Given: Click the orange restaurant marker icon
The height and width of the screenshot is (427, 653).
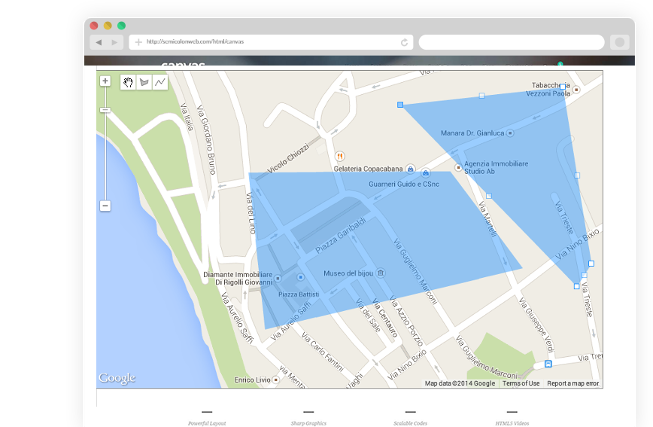Looking at the screenshot, I should [x=340, y=156].
